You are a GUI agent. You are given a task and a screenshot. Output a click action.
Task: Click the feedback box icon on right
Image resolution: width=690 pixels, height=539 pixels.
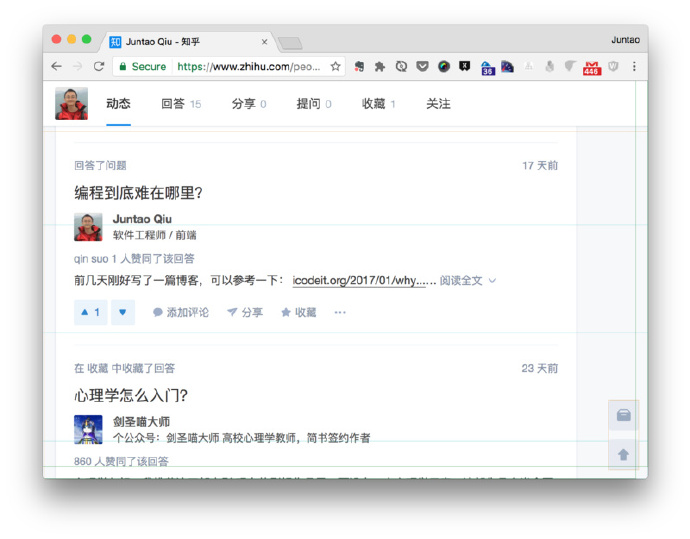pos(624,415)
